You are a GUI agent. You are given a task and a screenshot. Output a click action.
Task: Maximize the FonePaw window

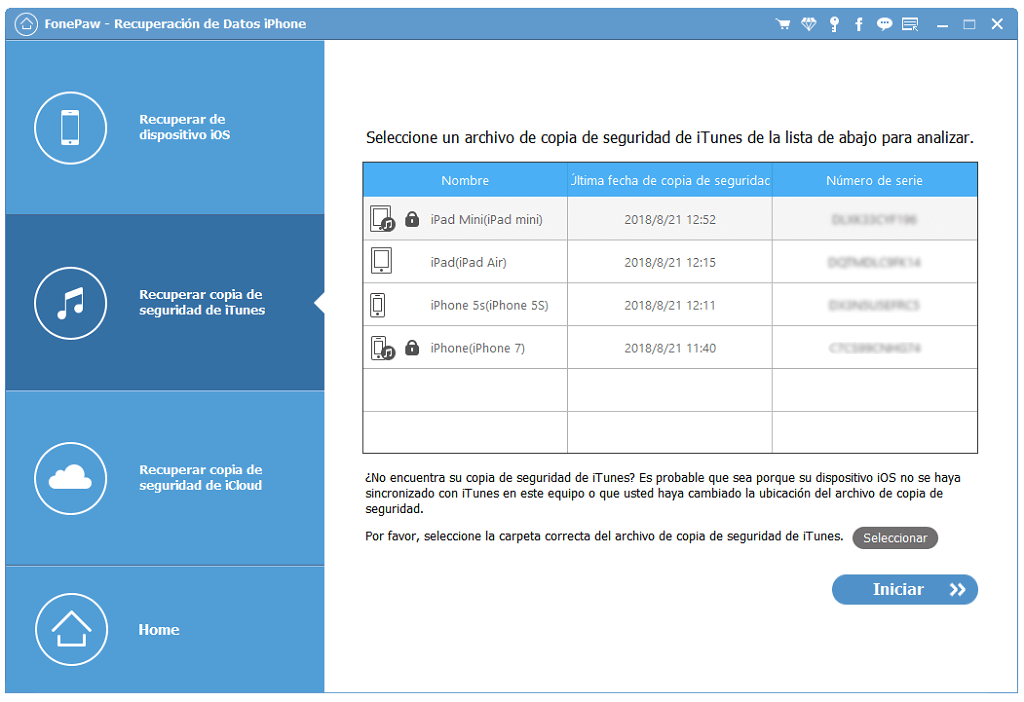pyautogui.click(x=969, y=25)
